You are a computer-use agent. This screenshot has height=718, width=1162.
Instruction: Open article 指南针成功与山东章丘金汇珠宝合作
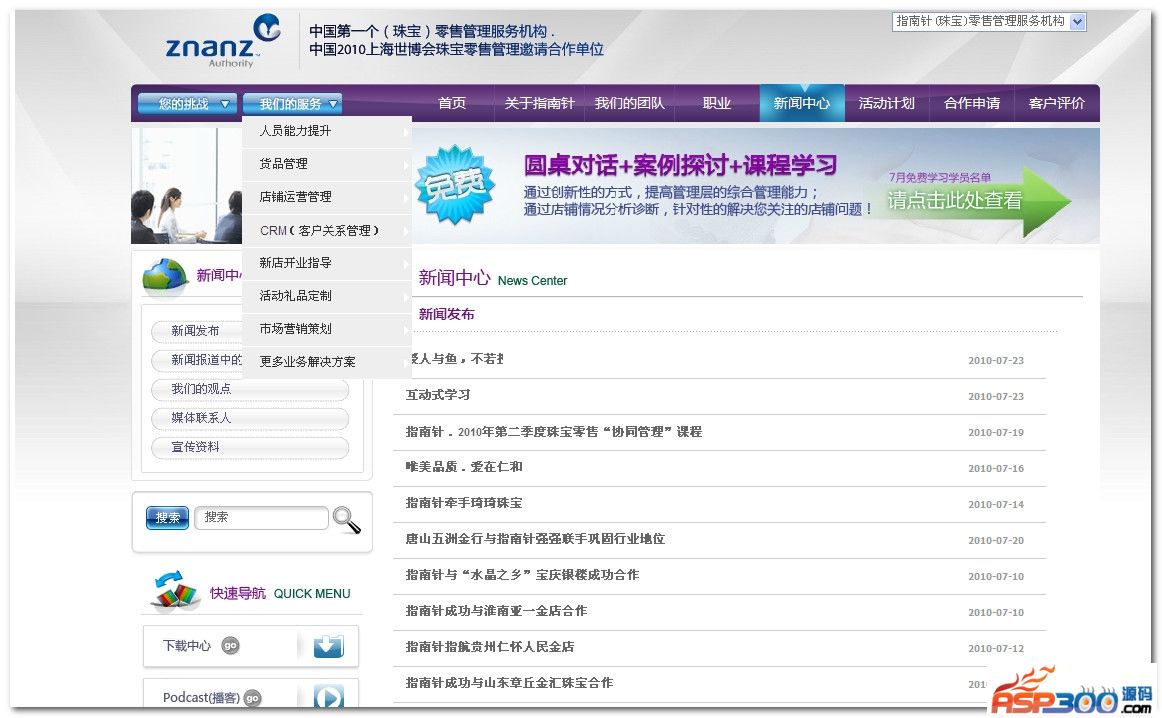pyautogui.click(x=509, y=683)
